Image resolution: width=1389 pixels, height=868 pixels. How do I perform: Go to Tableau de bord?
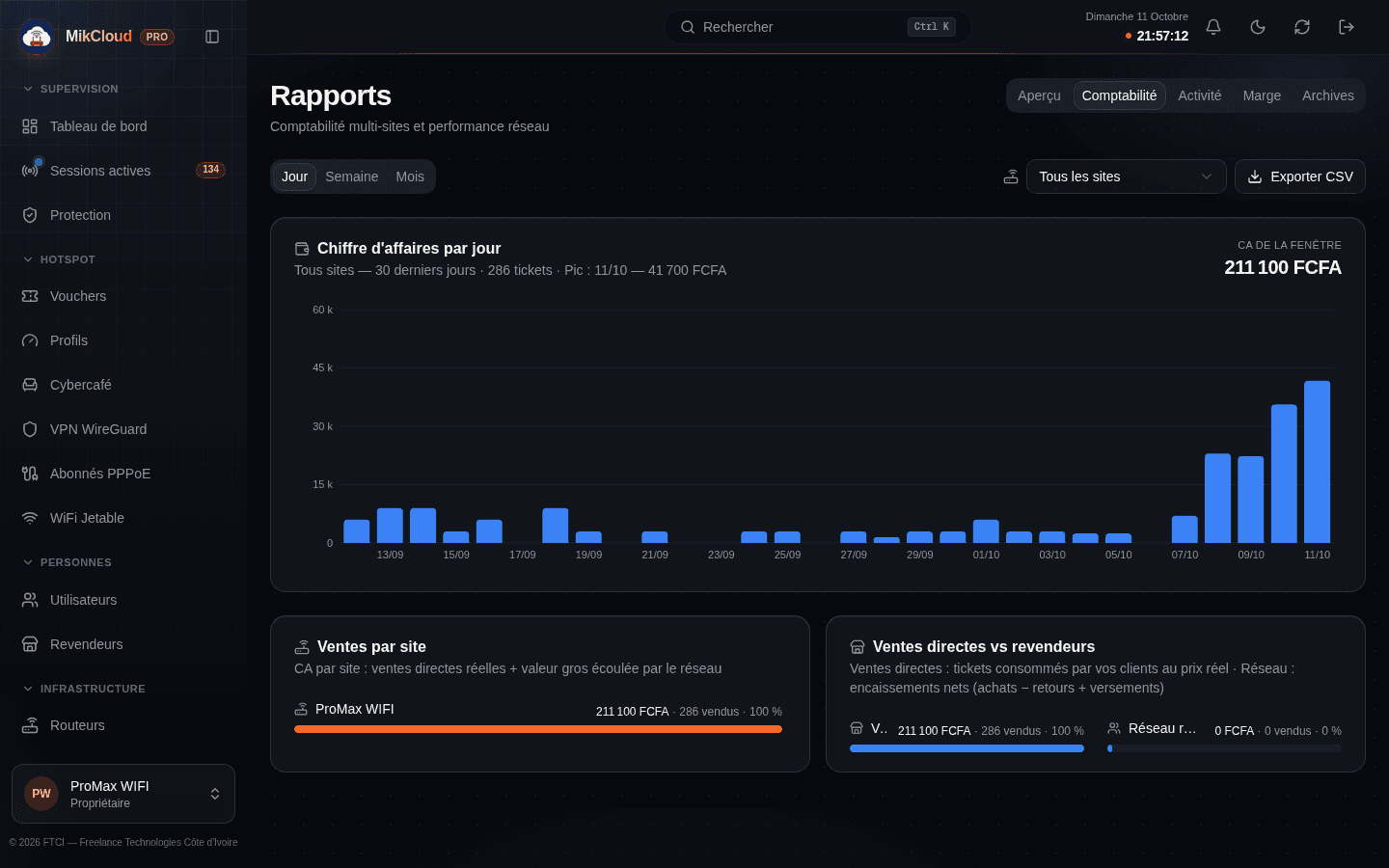pyautogui.click(x=123, y=126)
